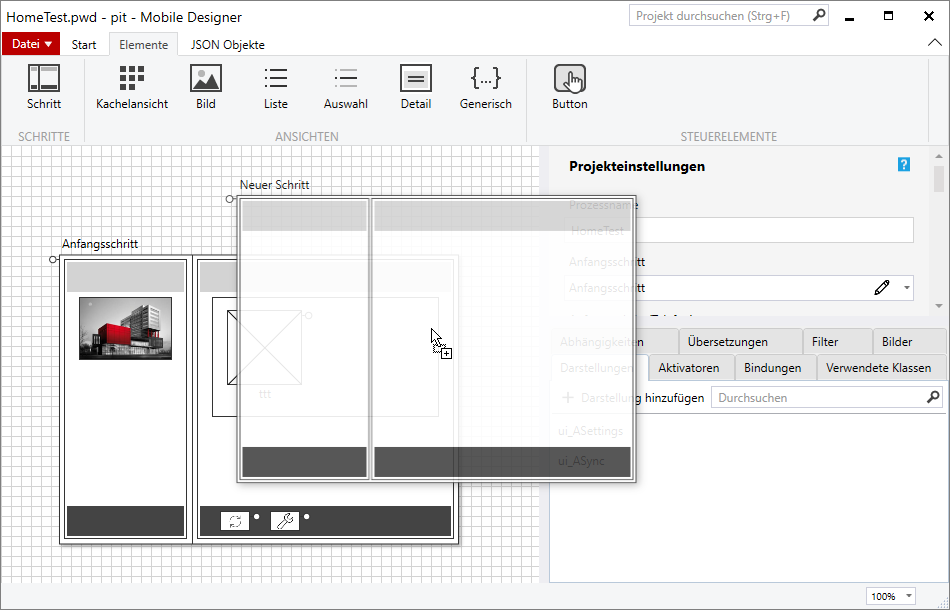Open the JSON Objekte ribbon tab

tap(228, 45)
